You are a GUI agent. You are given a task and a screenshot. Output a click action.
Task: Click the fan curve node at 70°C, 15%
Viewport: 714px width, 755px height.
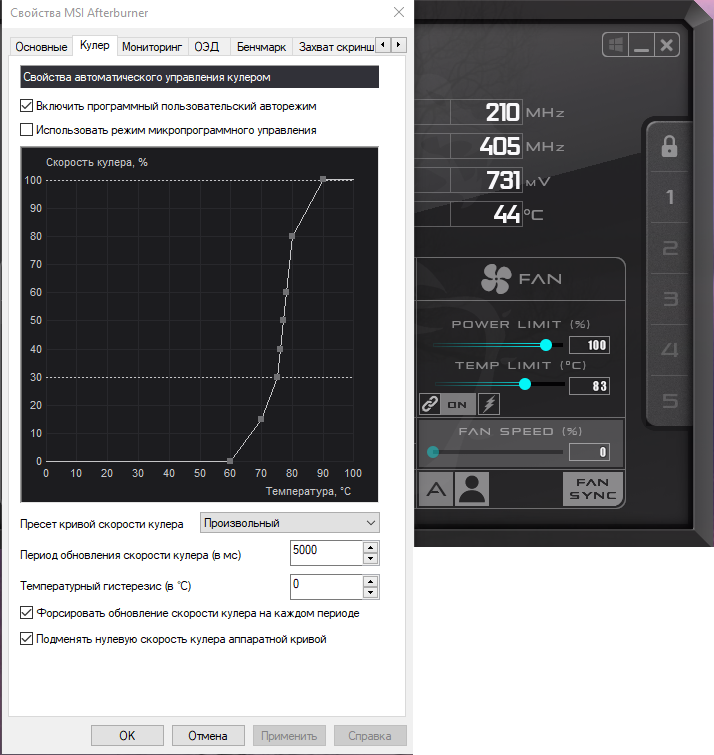point(261,419)
